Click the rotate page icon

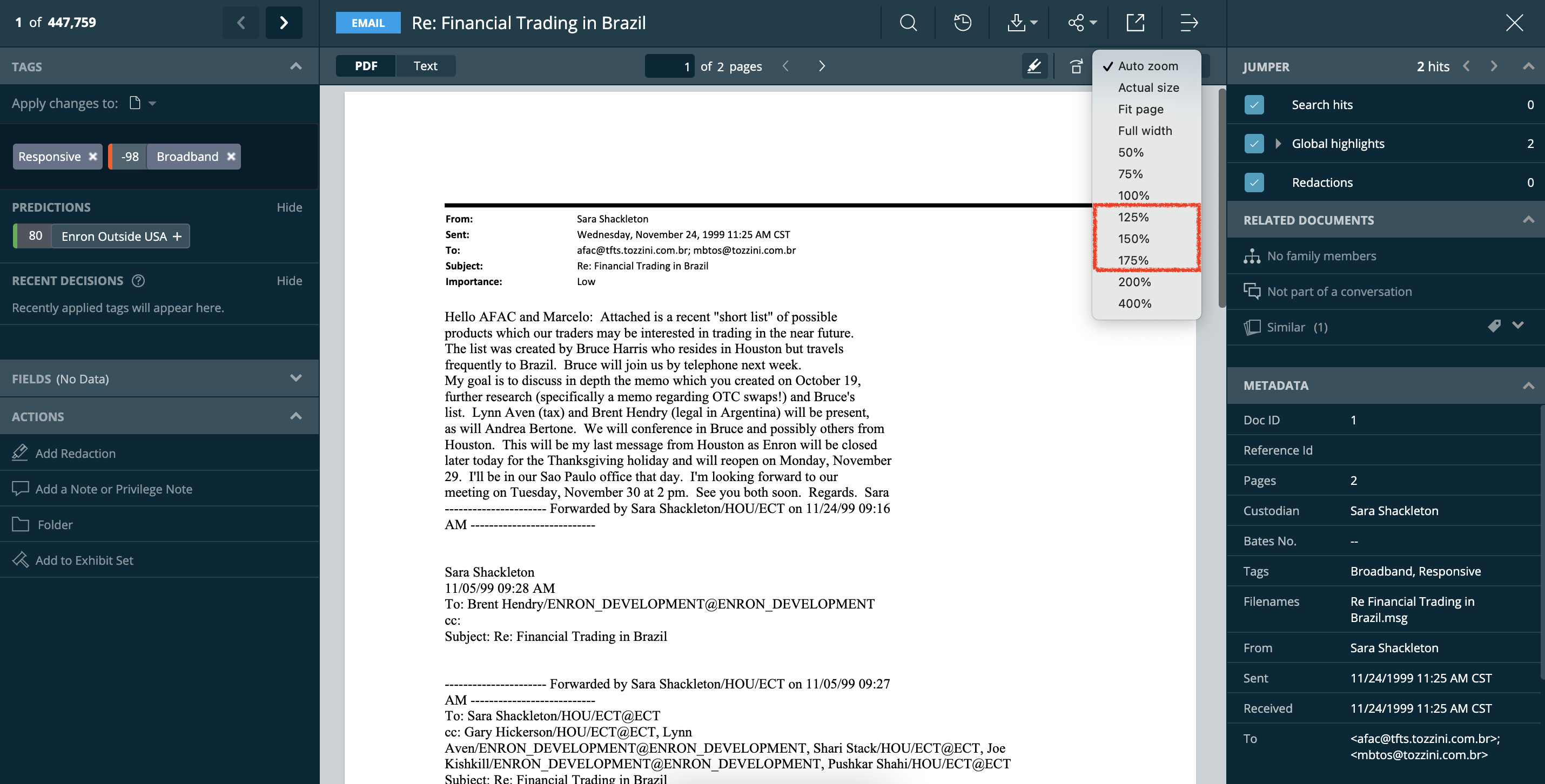point(1077,66)
